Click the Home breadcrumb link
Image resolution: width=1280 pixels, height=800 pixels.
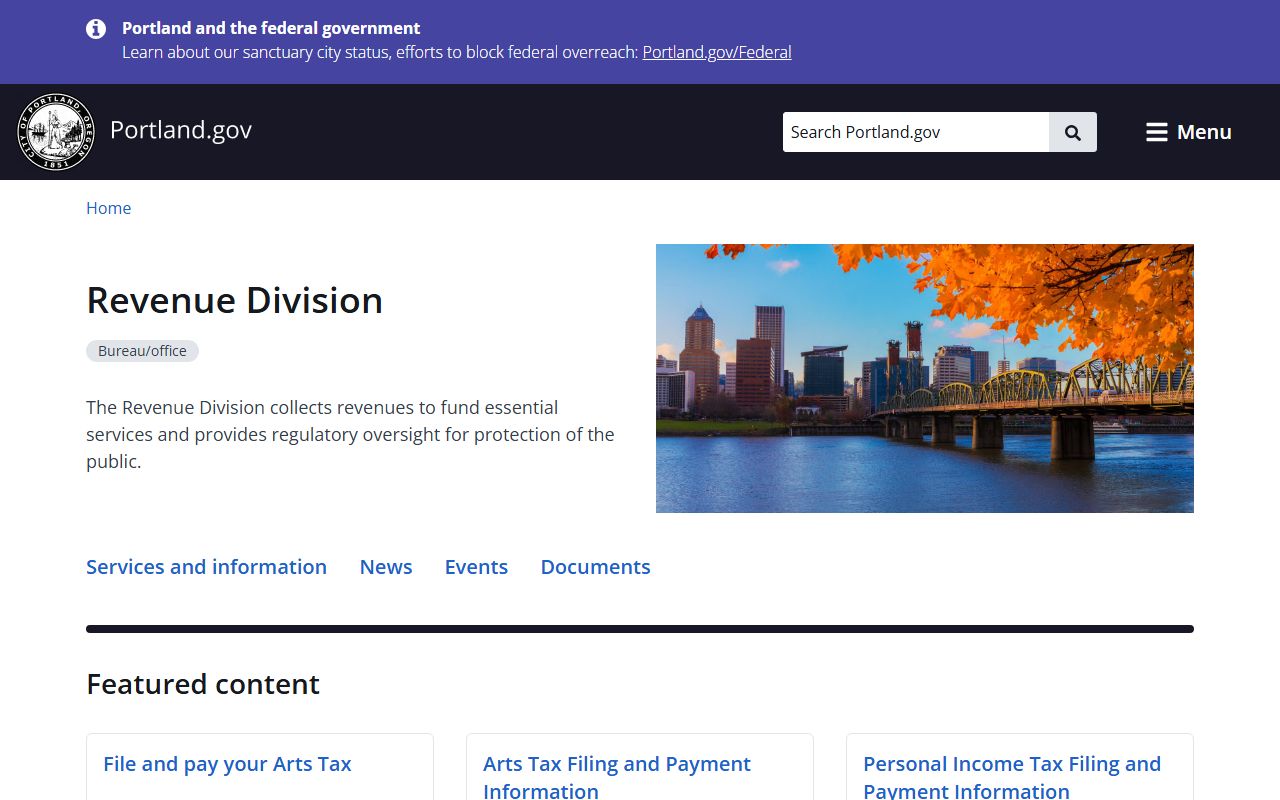click(x=108, y=208)
